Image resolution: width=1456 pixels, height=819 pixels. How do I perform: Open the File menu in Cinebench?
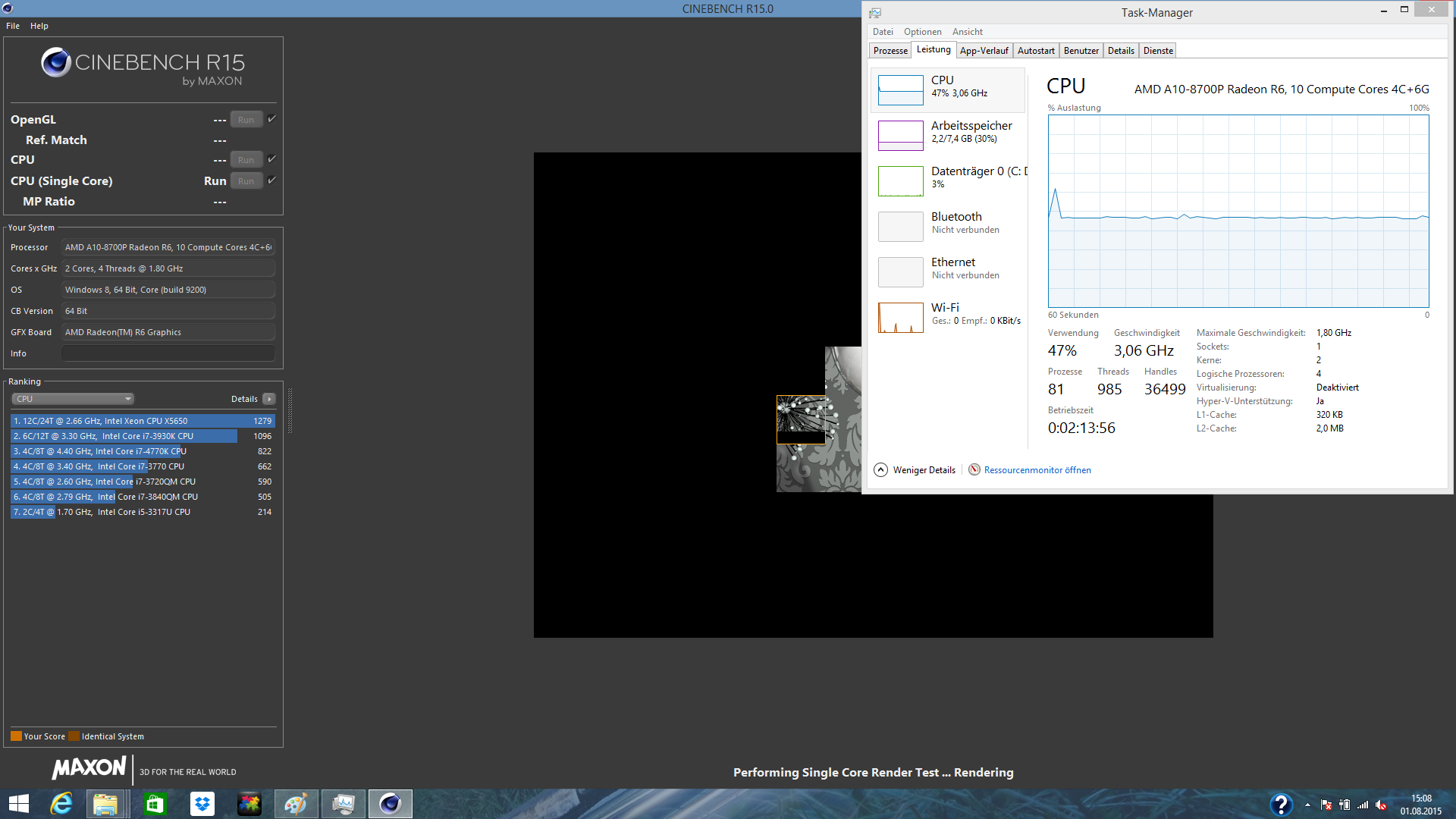(13, 26)
